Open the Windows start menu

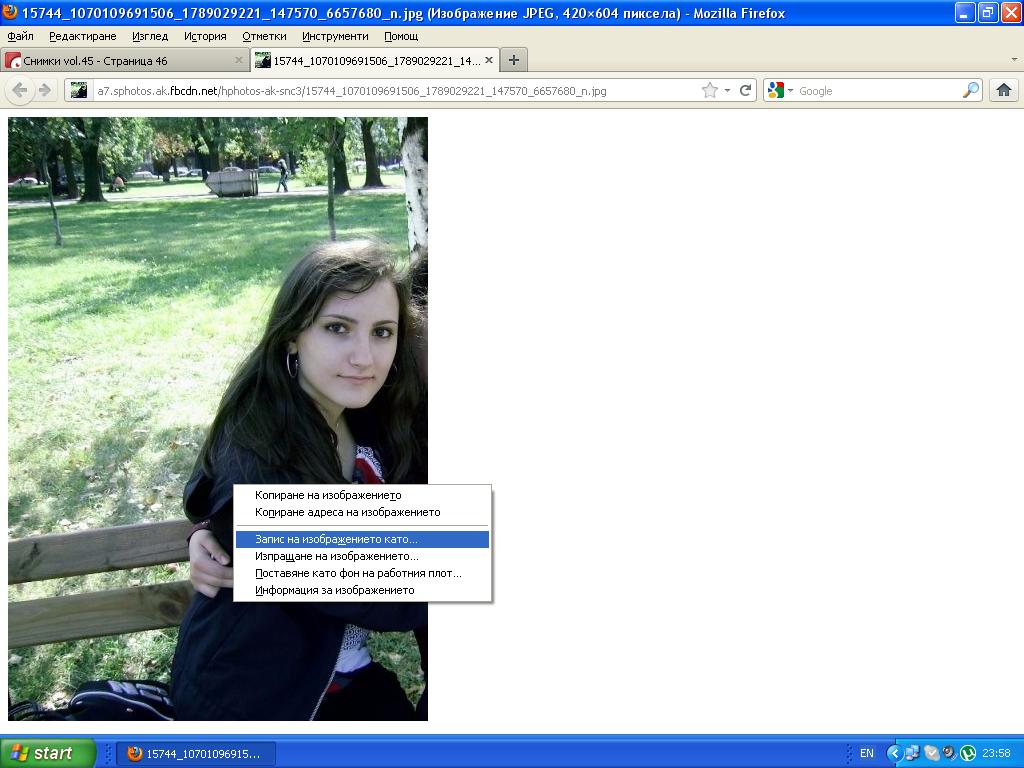pyautogui.click(x=48, y=753)
